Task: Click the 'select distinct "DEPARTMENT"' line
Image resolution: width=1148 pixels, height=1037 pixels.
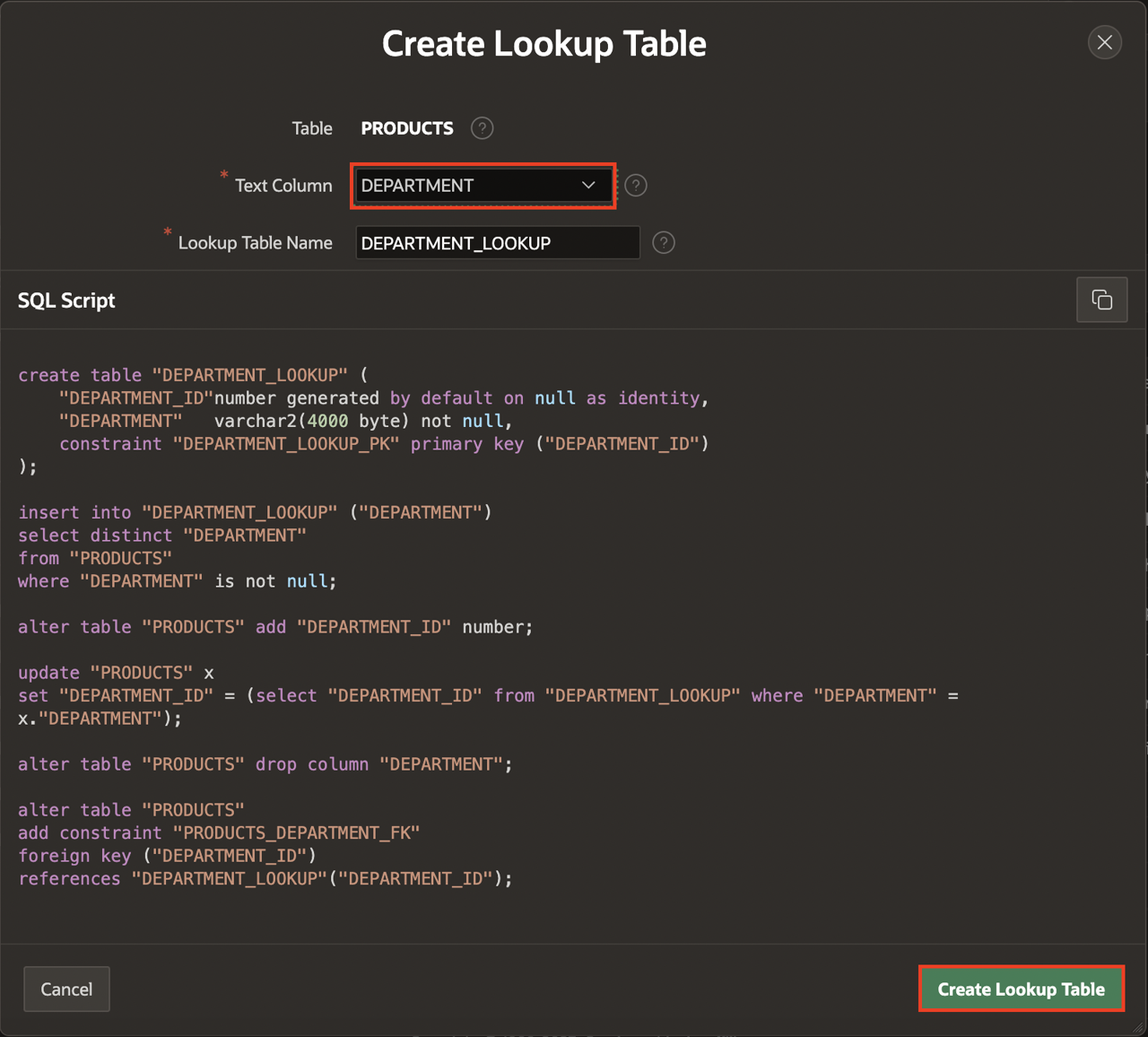Action: (x=162, y=536)
